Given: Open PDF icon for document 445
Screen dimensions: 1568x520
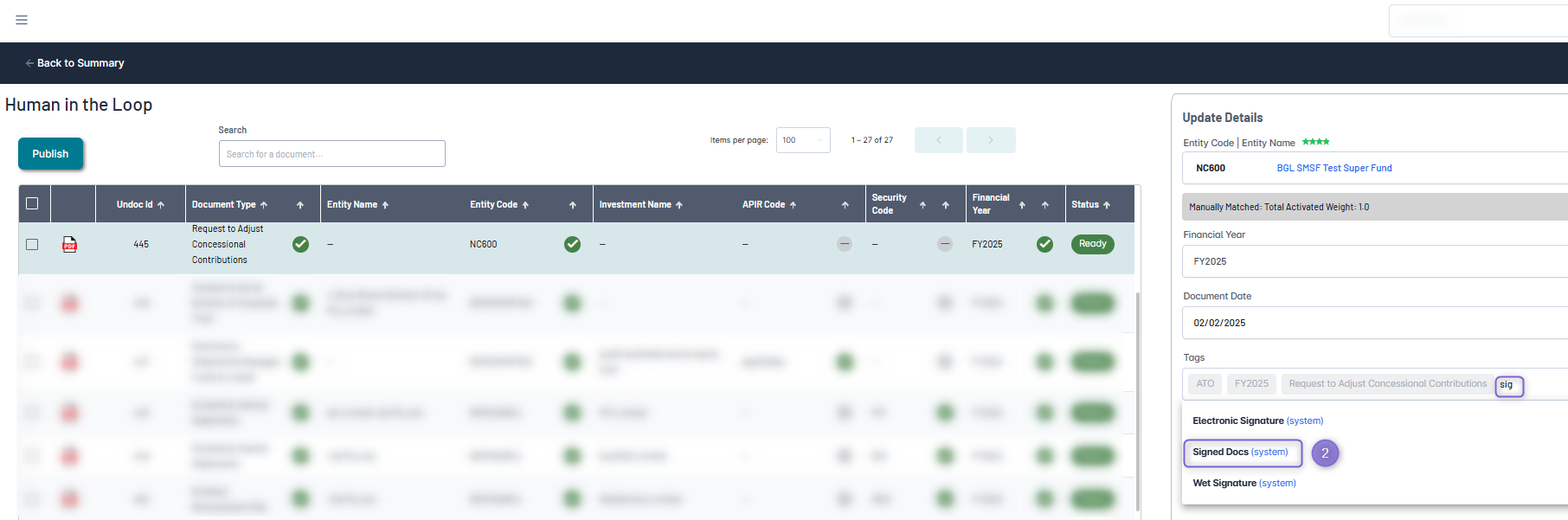Looking at the screenshot, I should (70, 245).
